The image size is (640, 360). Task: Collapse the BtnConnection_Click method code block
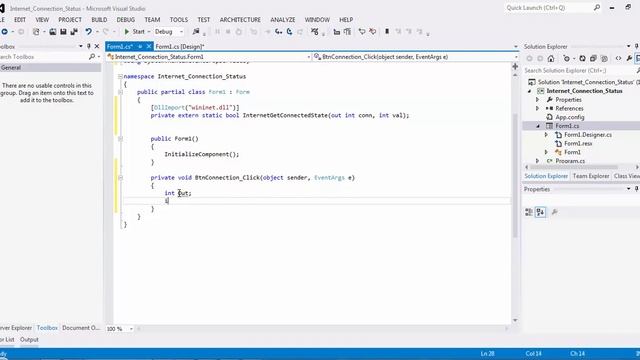(x=120, y=178)
